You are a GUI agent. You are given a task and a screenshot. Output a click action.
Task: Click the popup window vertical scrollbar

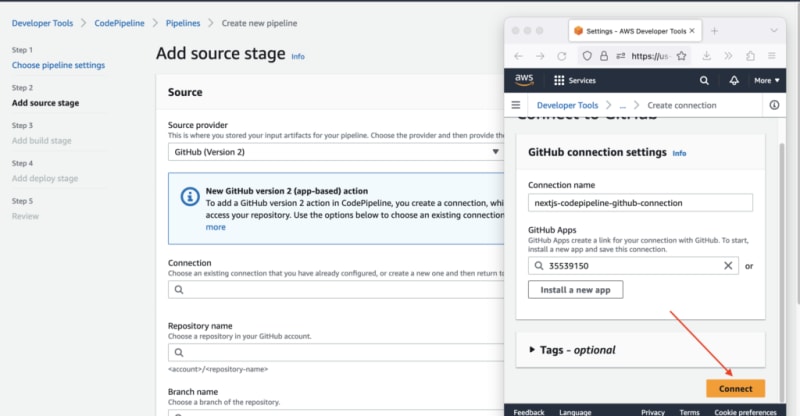(782, 272)
